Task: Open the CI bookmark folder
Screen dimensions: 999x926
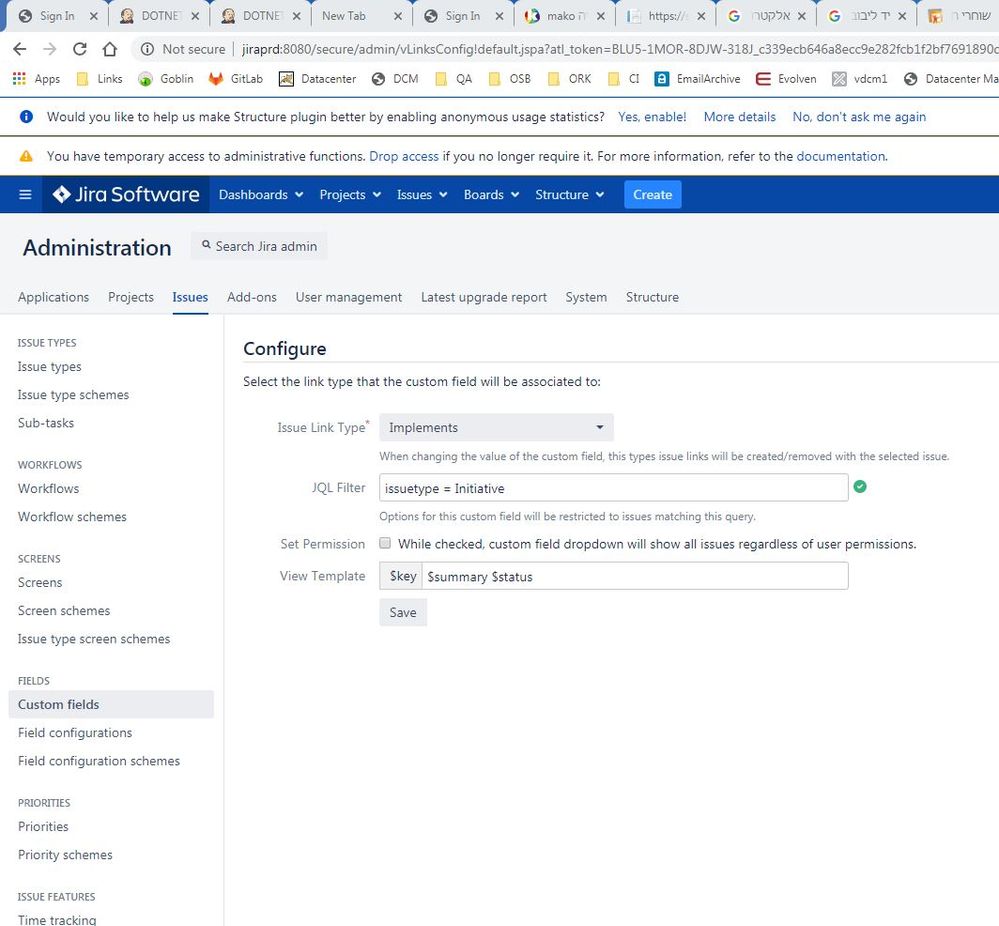Action: coord(623,78)
